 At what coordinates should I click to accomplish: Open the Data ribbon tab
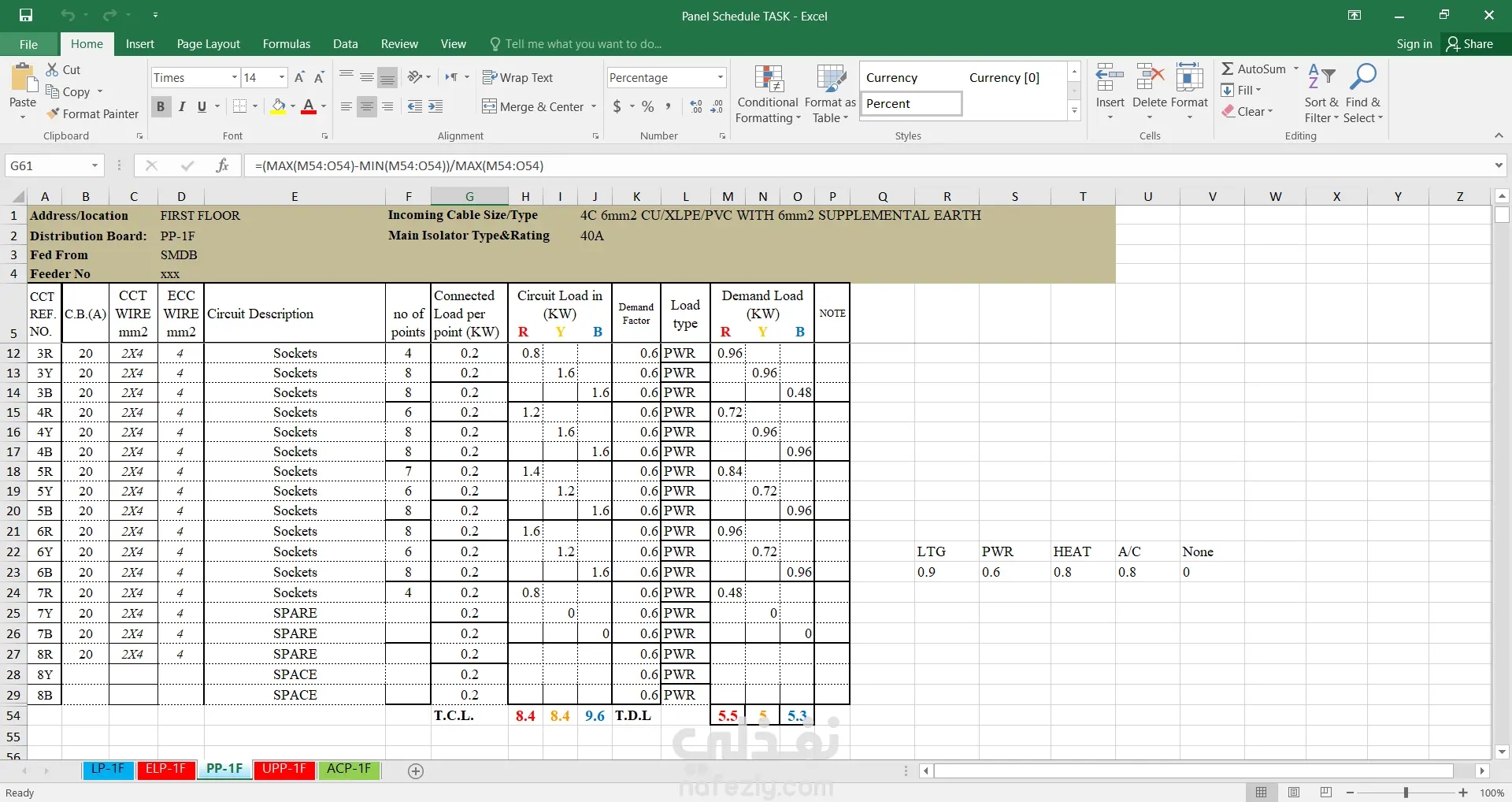click(345, 44)
